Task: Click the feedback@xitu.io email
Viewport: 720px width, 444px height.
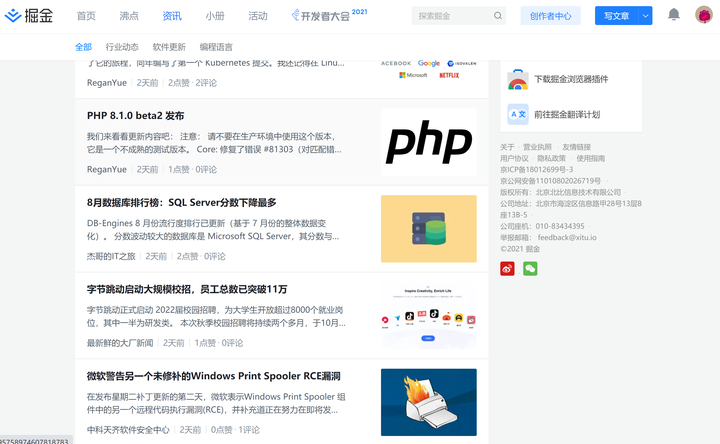Action: click(x=567, y=237)
